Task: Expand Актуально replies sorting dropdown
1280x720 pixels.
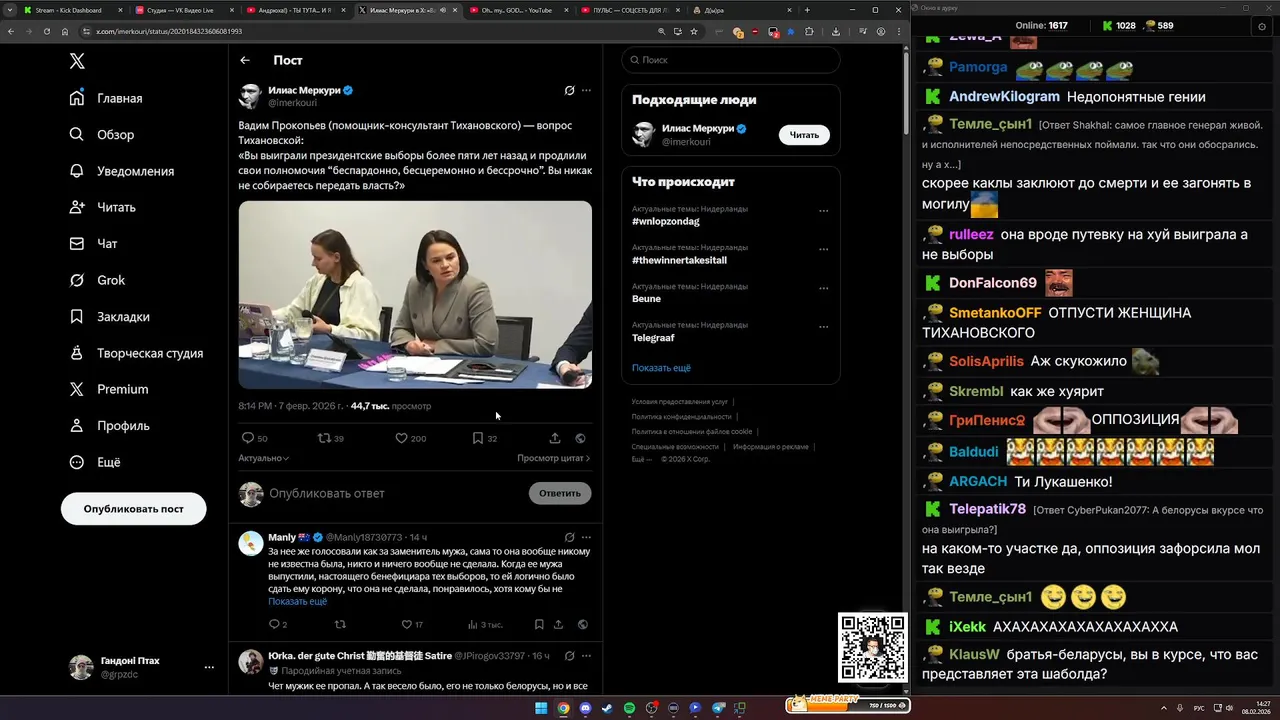Action: tap(264, 458)
